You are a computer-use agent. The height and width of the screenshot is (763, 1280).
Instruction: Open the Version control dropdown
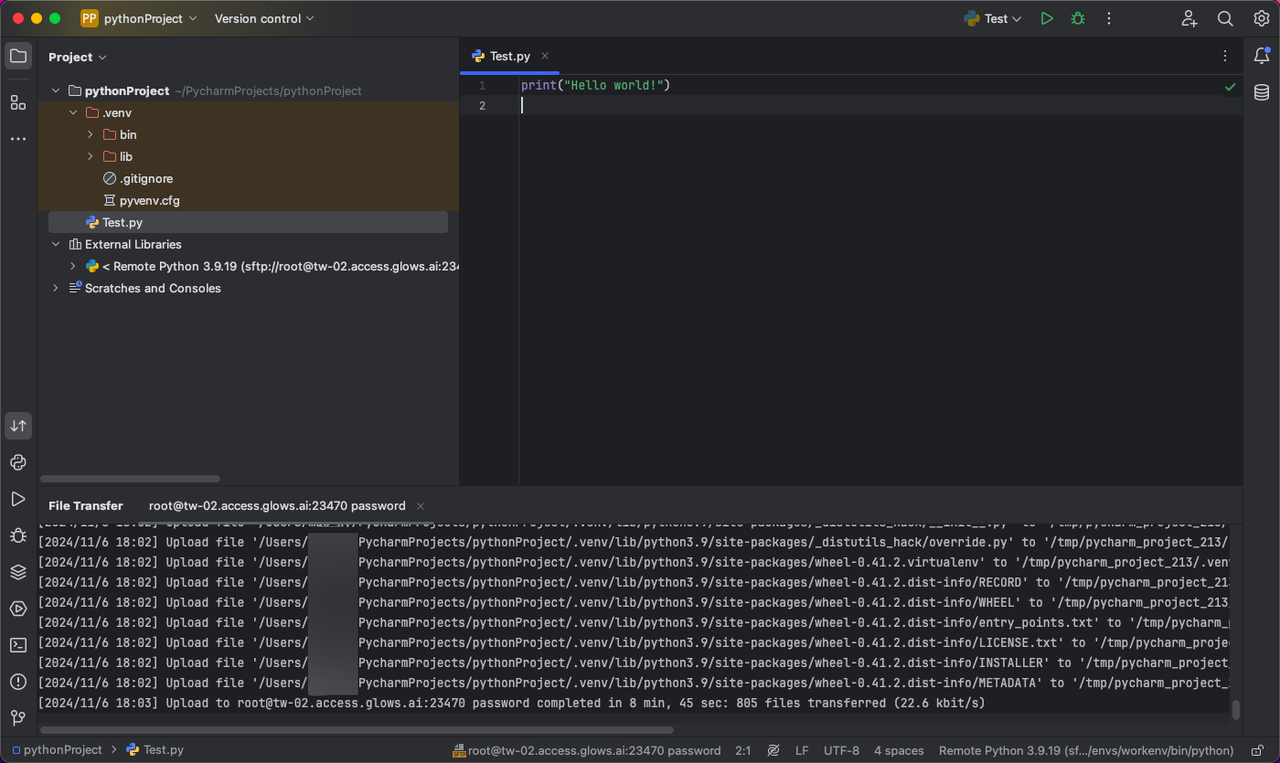(264, 18)
